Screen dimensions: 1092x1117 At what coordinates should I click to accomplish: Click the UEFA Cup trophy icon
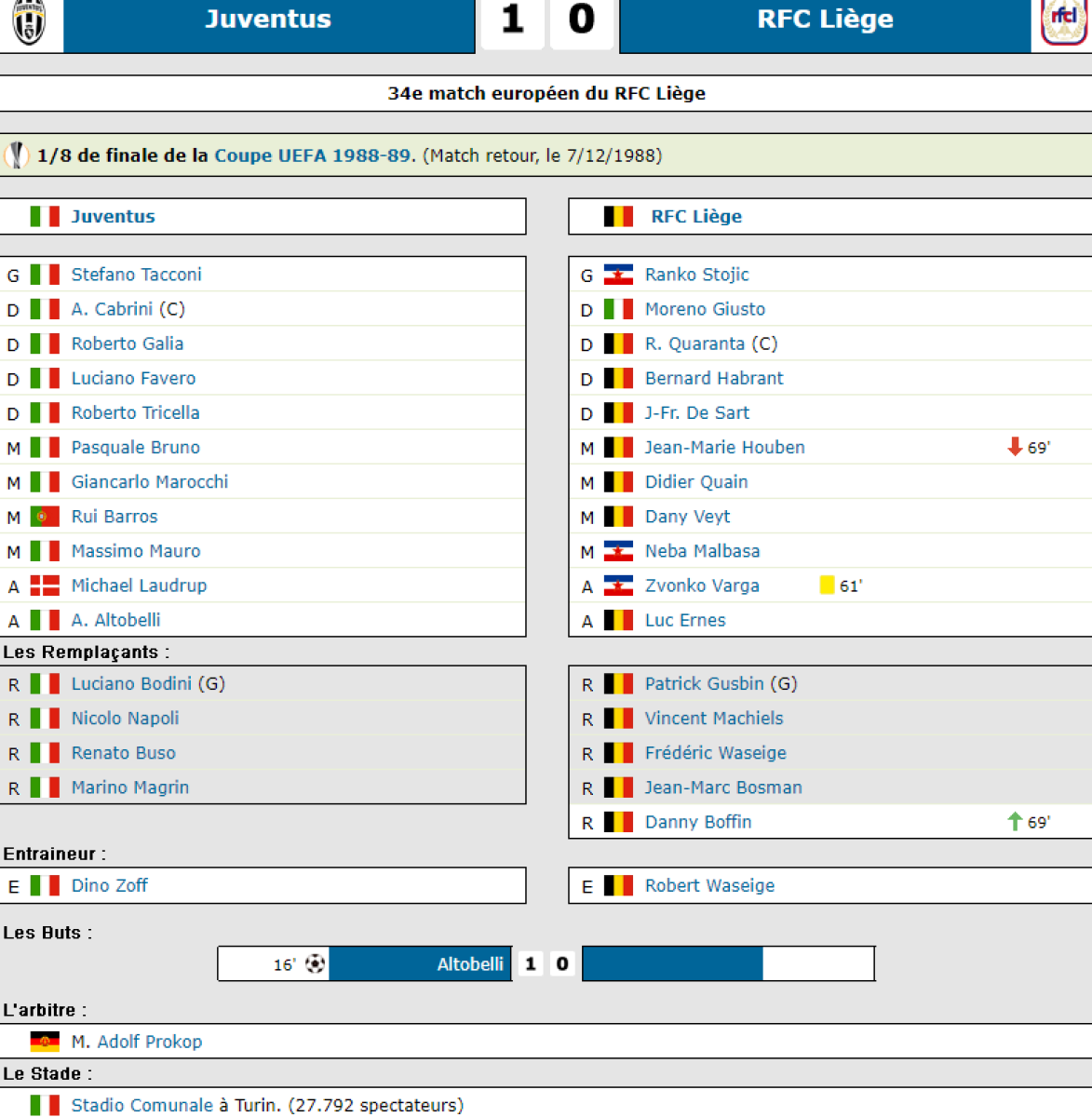(17, 155)
